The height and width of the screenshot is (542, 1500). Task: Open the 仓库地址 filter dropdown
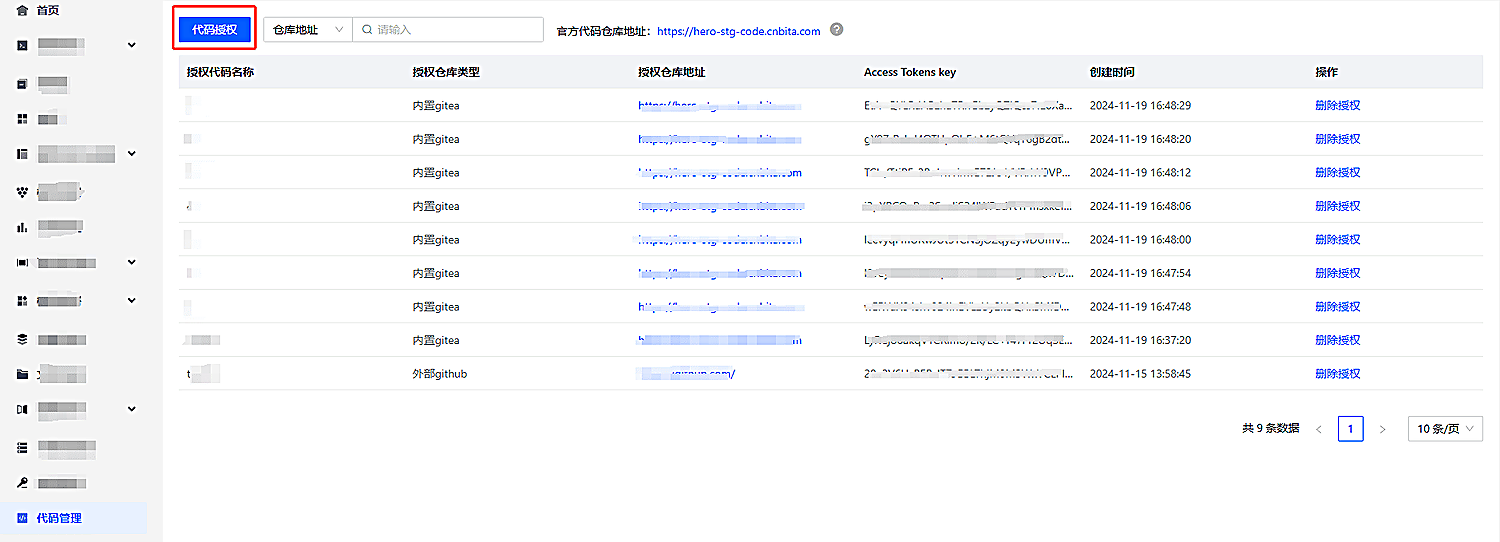pyautogui.click(x=308, y=30)
